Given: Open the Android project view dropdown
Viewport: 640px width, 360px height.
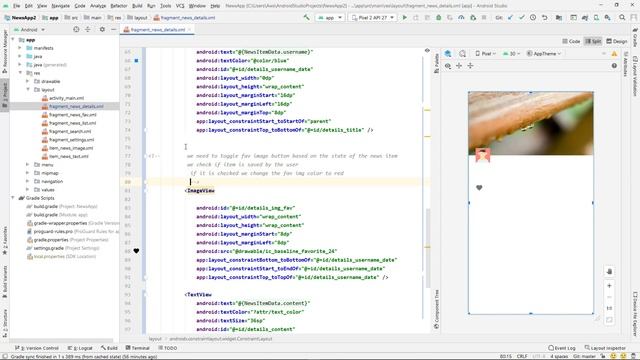Looking at the screenshot, I should (x=29, y=29).
